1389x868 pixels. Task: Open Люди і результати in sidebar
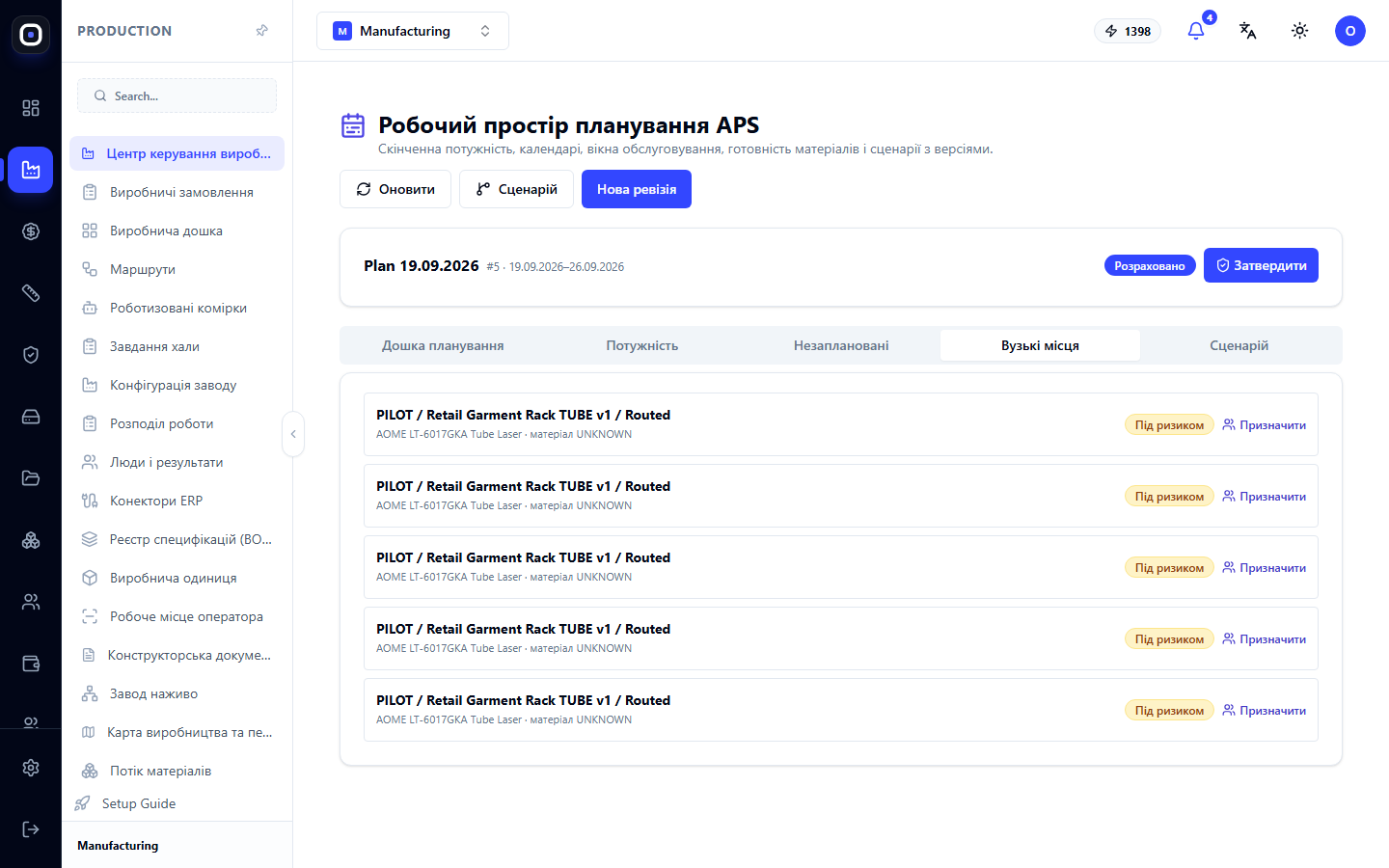(x=177, y=462)
